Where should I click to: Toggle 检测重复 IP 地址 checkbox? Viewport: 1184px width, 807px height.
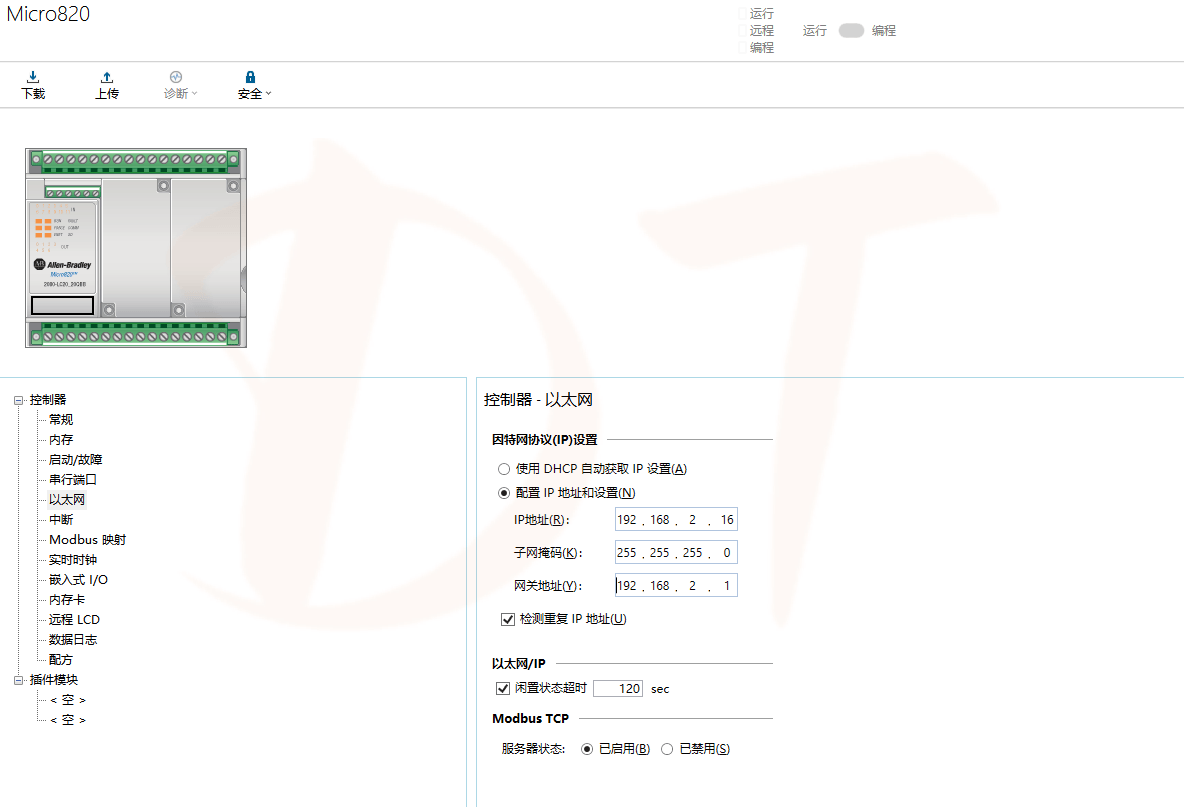coord(508,619)
